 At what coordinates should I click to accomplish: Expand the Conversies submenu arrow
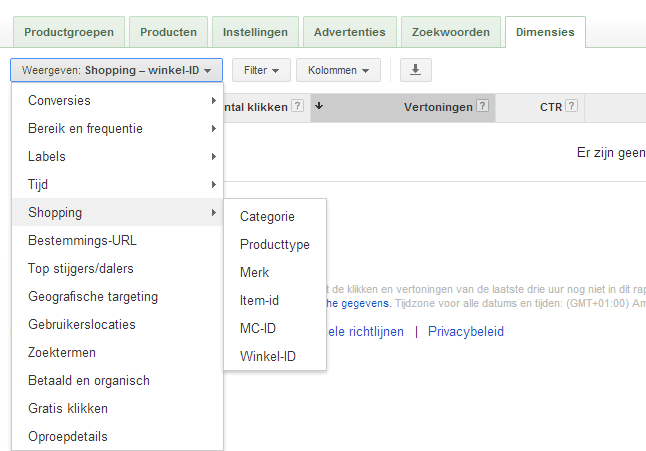point(213,100)
